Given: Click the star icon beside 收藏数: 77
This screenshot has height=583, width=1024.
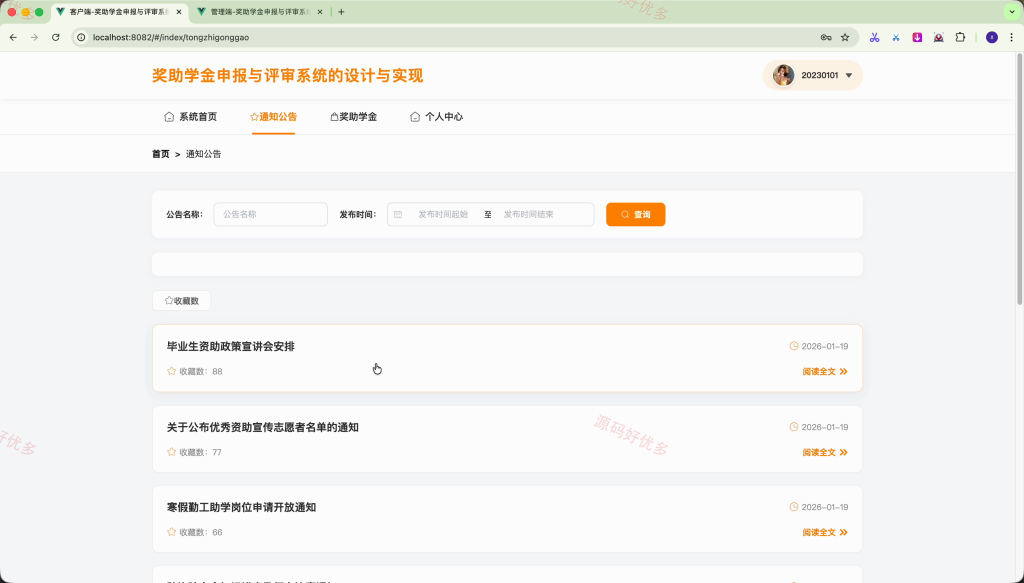Looking at the screenshot, I should pyautogui.click(x=171, y=452).
